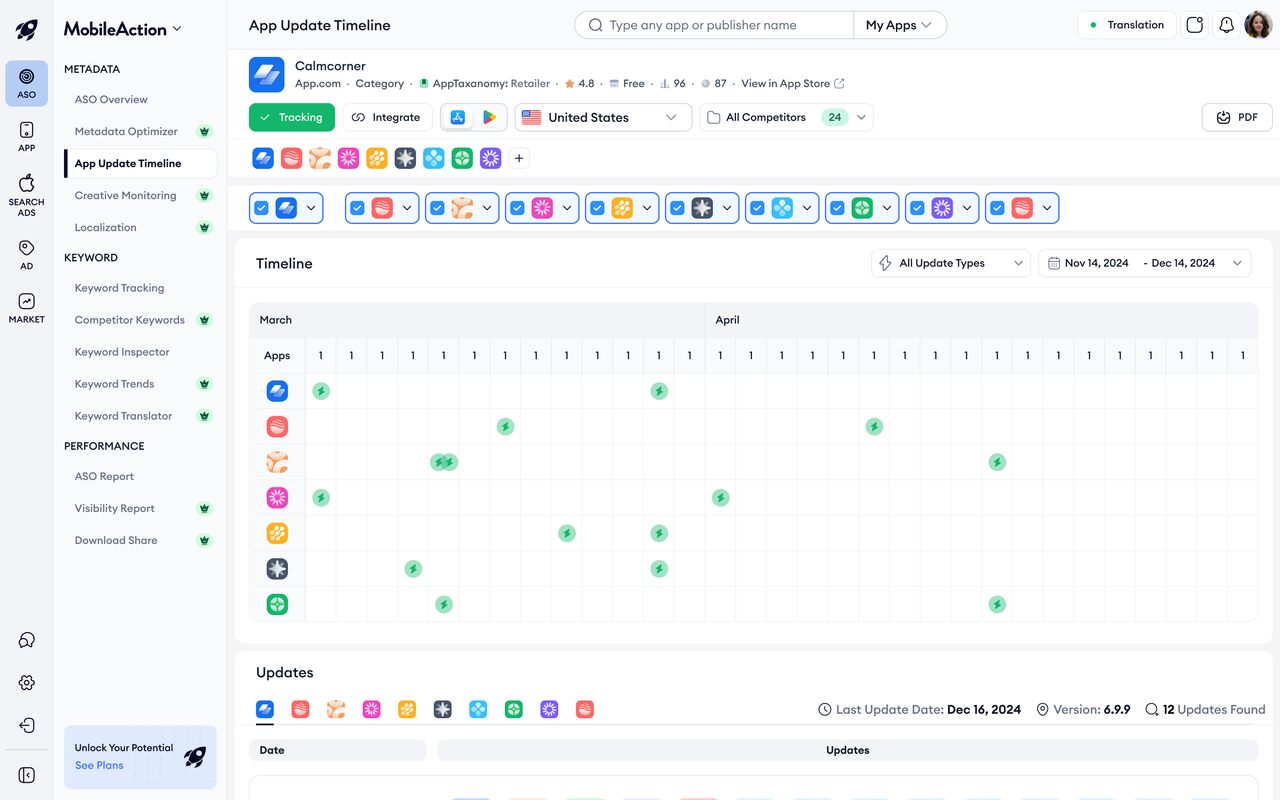
Task: Click the pink app icon in competitor row
Action: click(x=348, y=158)
